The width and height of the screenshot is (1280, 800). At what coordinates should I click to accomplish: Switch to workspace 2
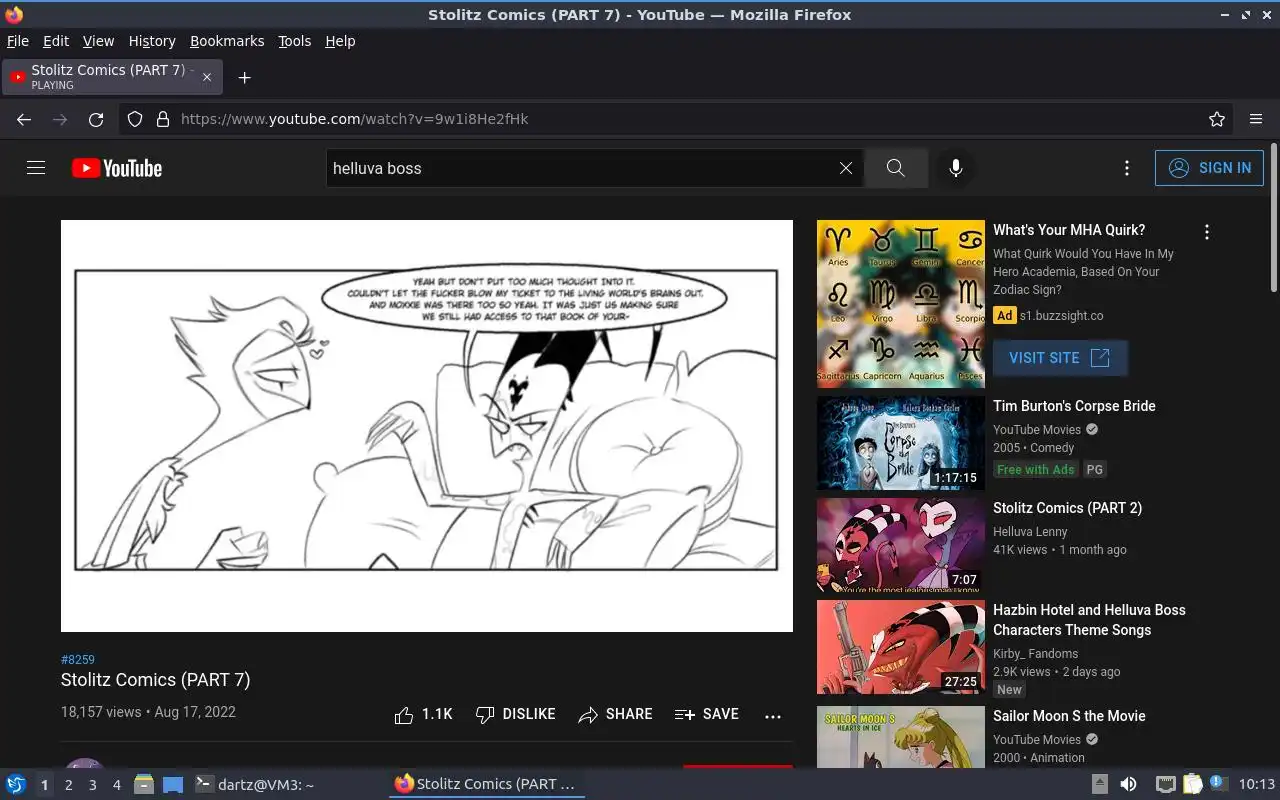click(x=68, y=785)
